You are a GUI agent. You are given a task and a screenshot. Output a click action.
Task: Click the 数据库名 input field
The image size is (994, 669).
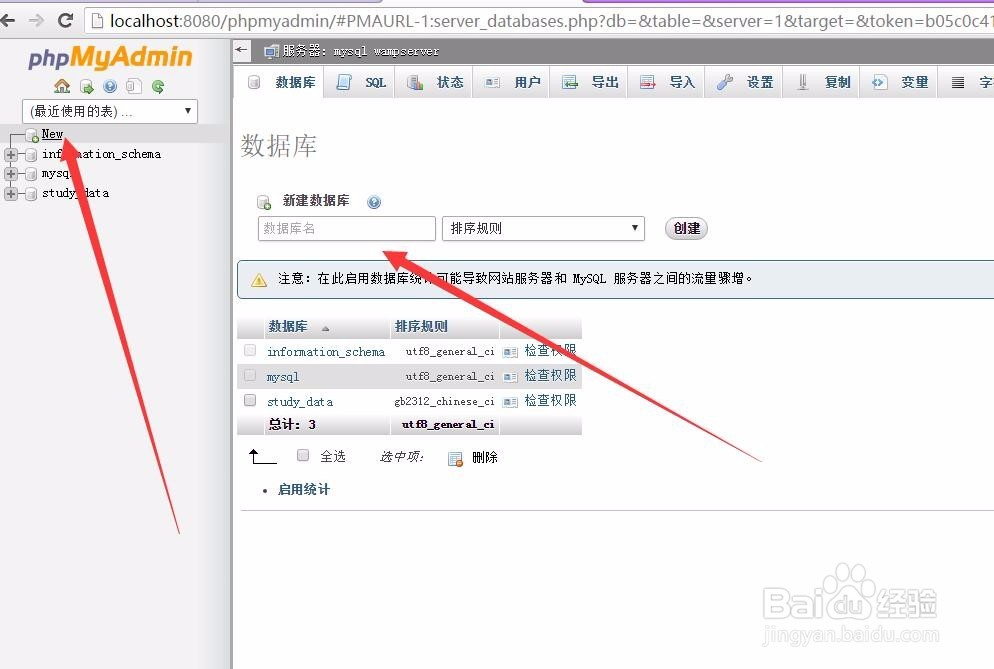tap(347, 228)
